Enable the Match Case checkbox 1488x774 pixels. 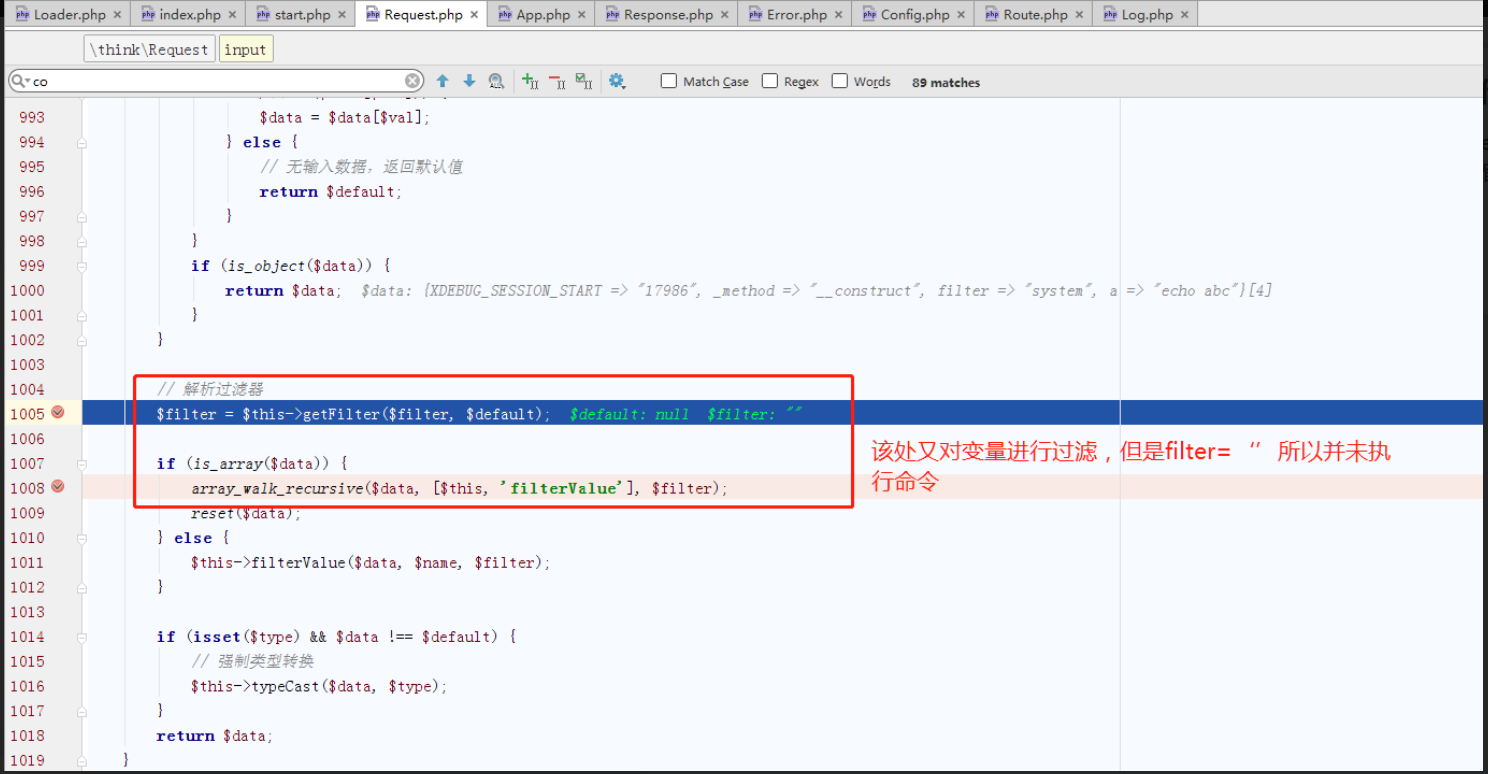(x=669, y=81)
